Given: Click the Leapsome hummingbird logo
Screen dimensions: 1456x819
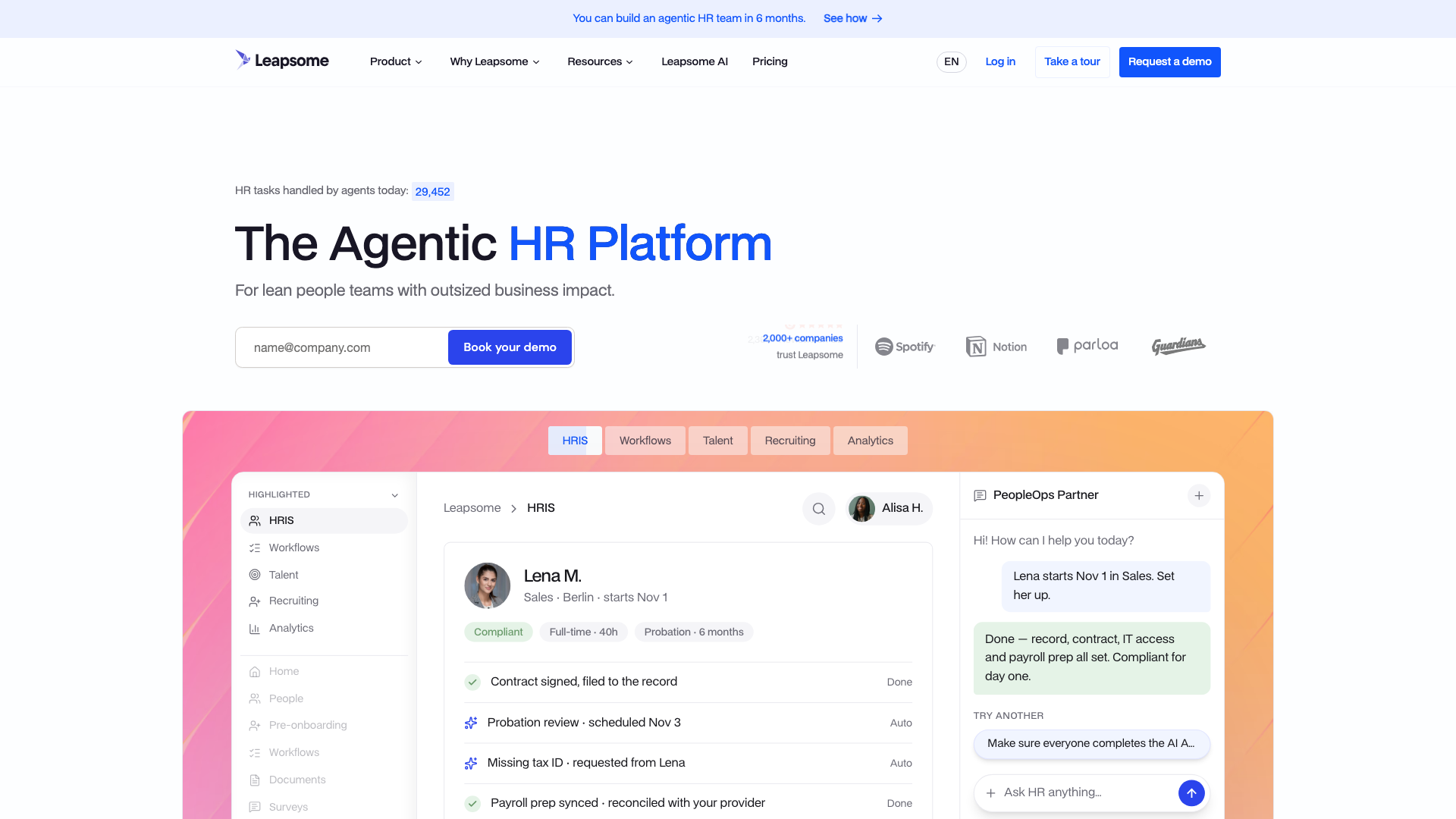Looking at the screenshot, I should point(281,61).
